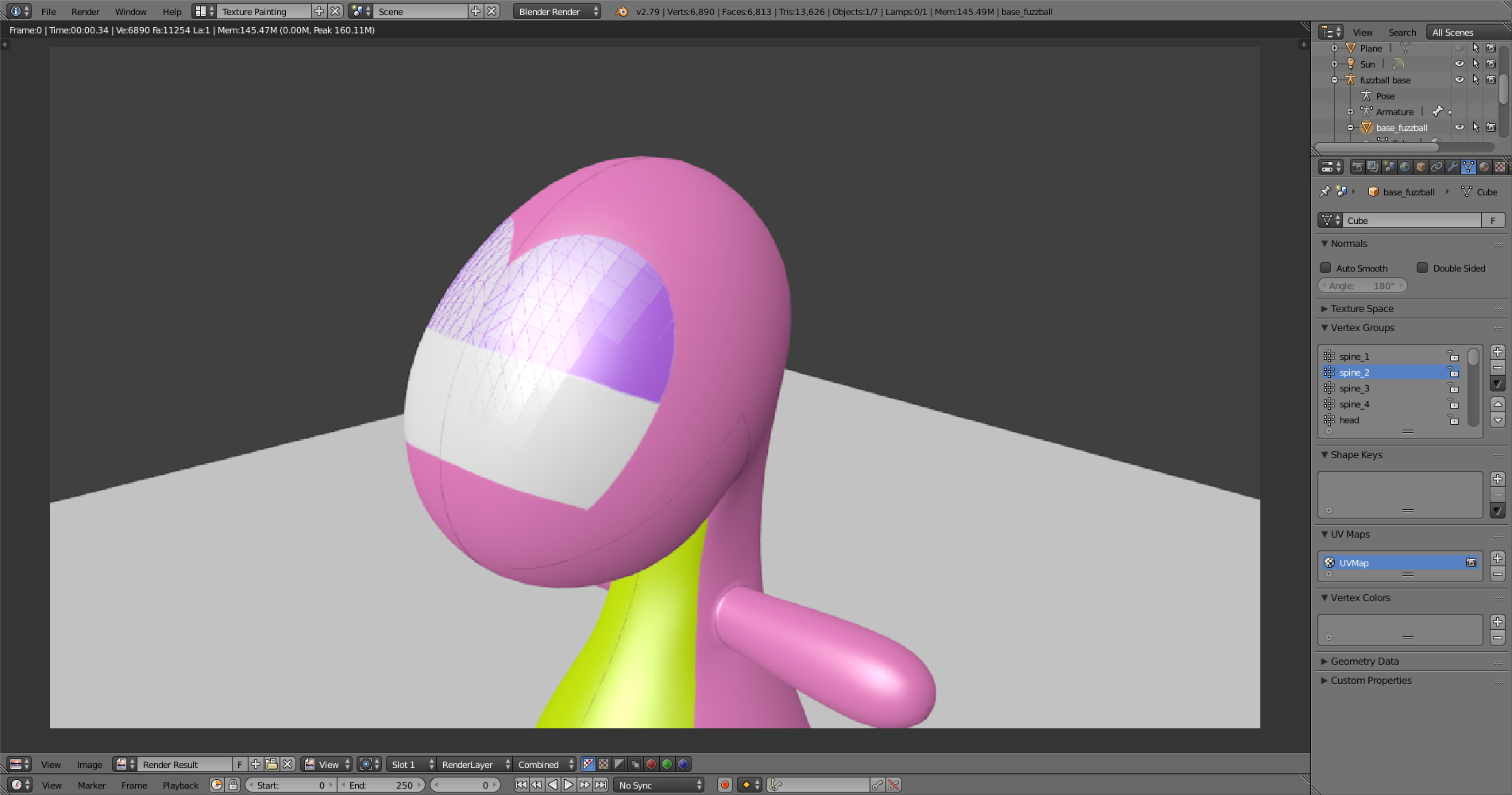Image resolution: width=1512 pixels, height=795 pixels.
Task: Open Playback menu in timeline
Action: [x=180, y=785]
